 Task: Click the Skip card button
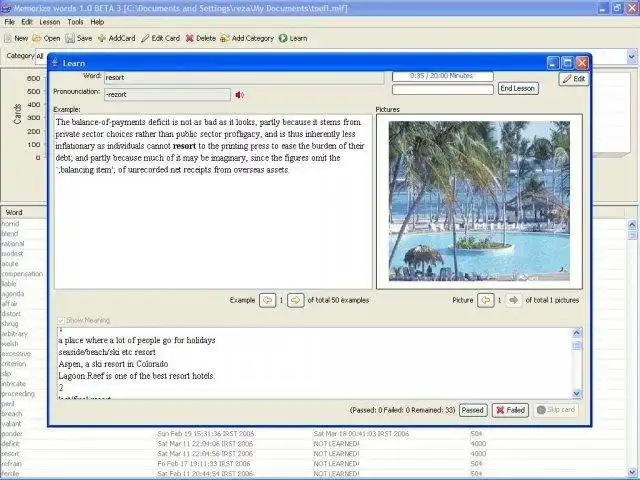556,410
